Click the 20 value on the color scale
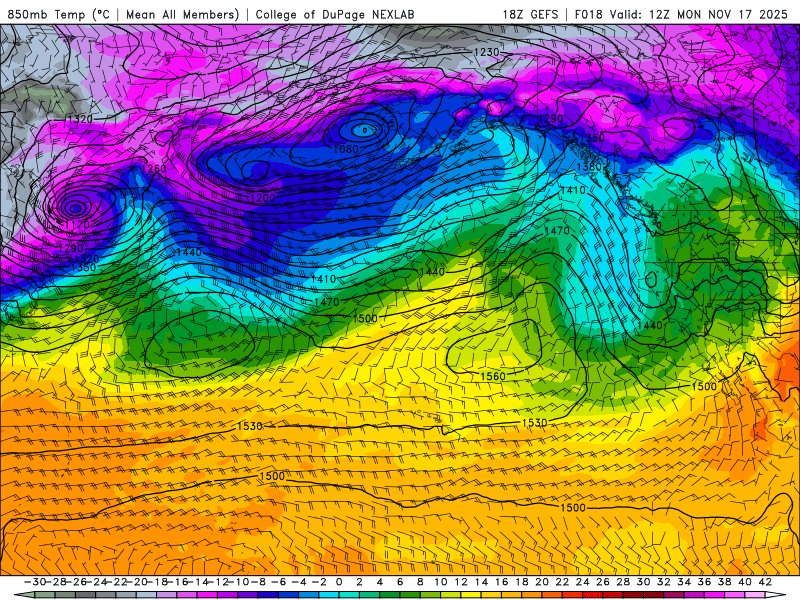Viewport: 800px width, 600px height. 542,582
